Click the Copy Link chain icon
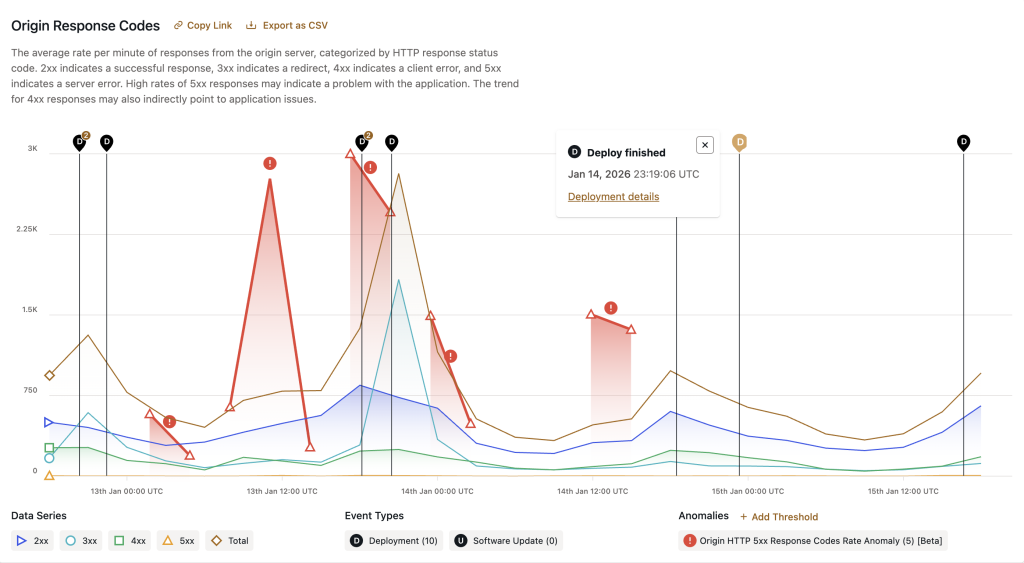 coord(178,26)
